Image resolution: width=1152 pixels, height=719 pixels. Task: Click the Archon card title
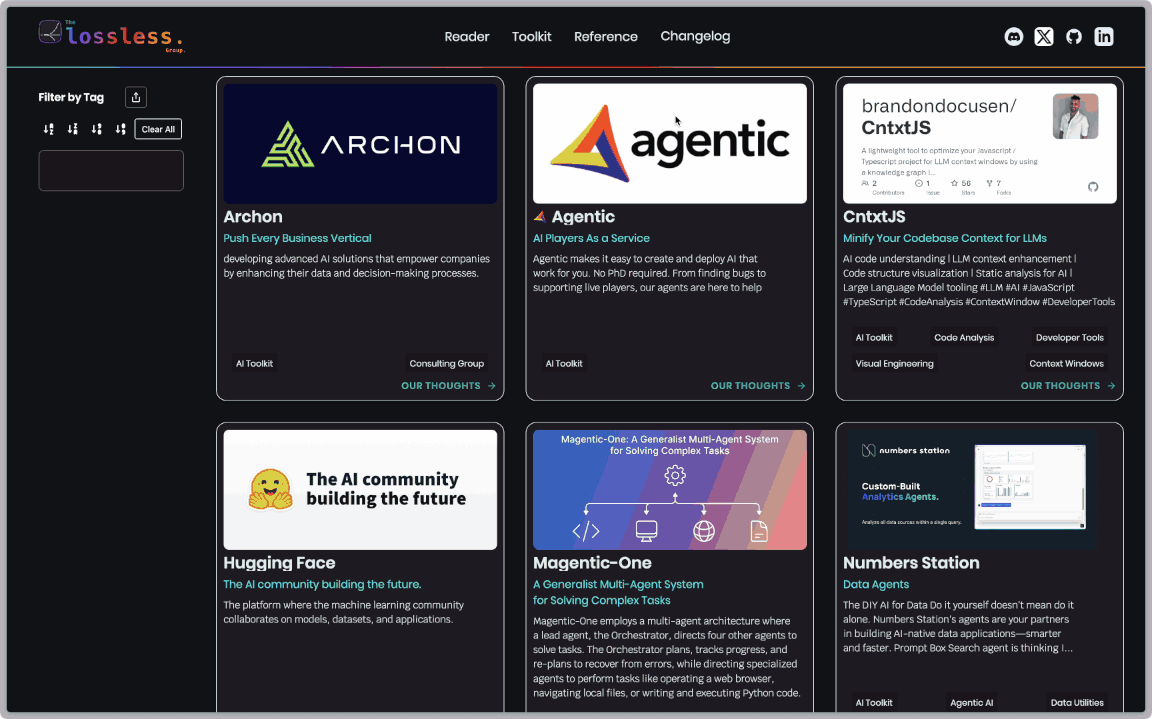pyautogui.click(x=253, y=217)
